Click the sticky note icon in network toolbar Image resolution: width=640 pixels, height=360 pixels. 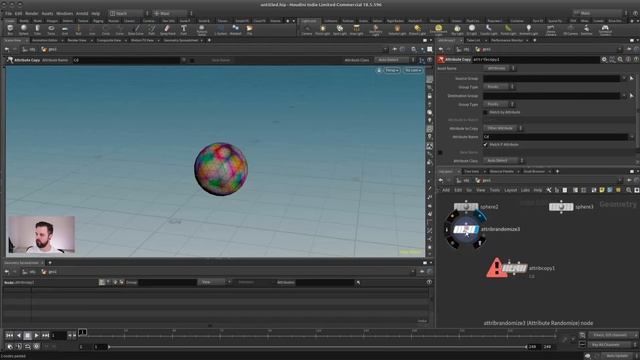pos(602,190)
